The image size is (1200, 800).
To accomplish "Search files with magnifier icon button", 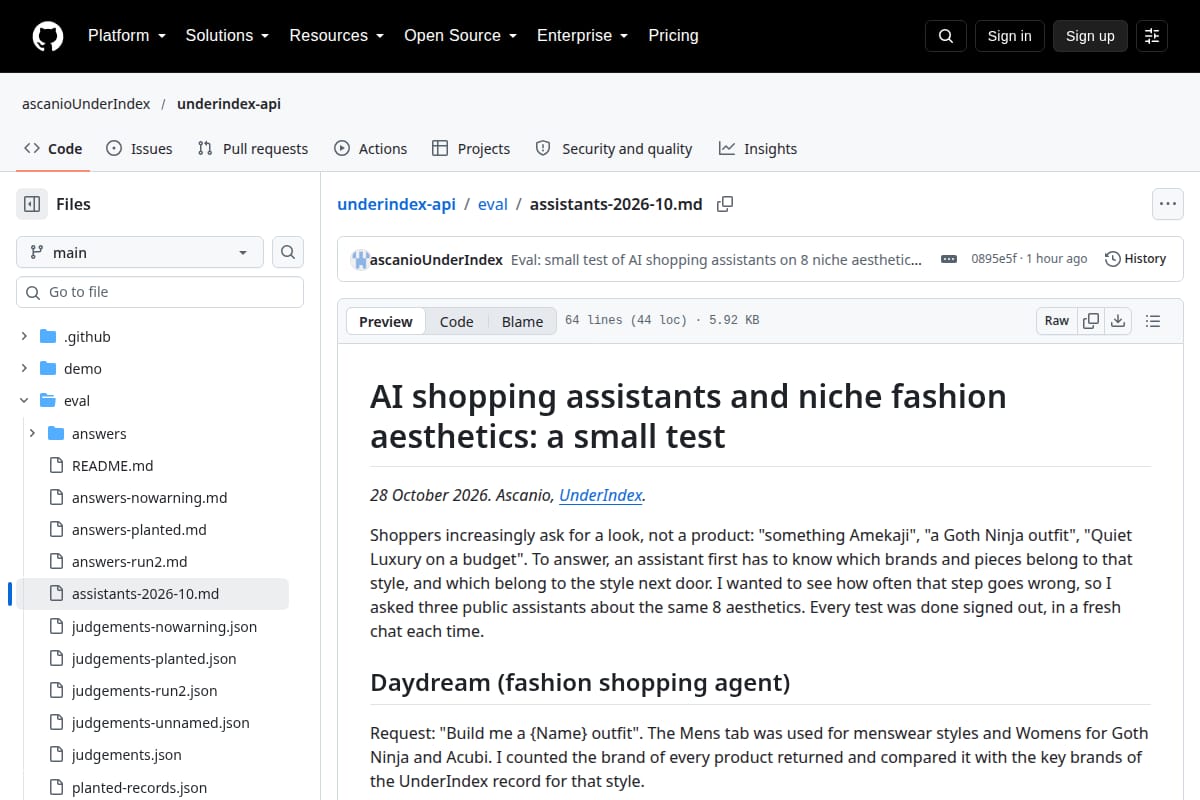I will (x=288, y=252).
